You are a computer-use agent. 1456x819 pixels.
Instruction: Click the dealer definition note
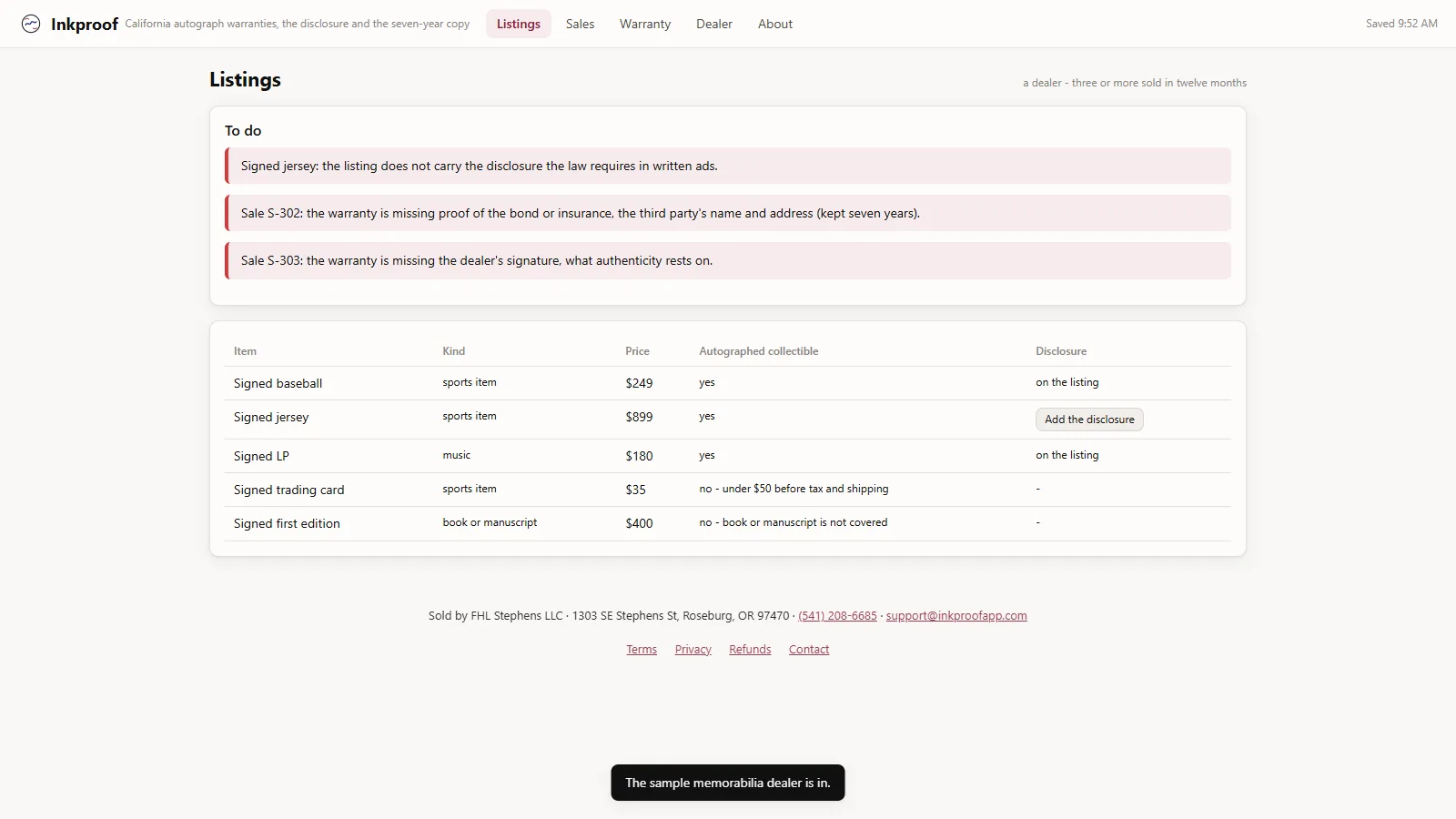1135,83
